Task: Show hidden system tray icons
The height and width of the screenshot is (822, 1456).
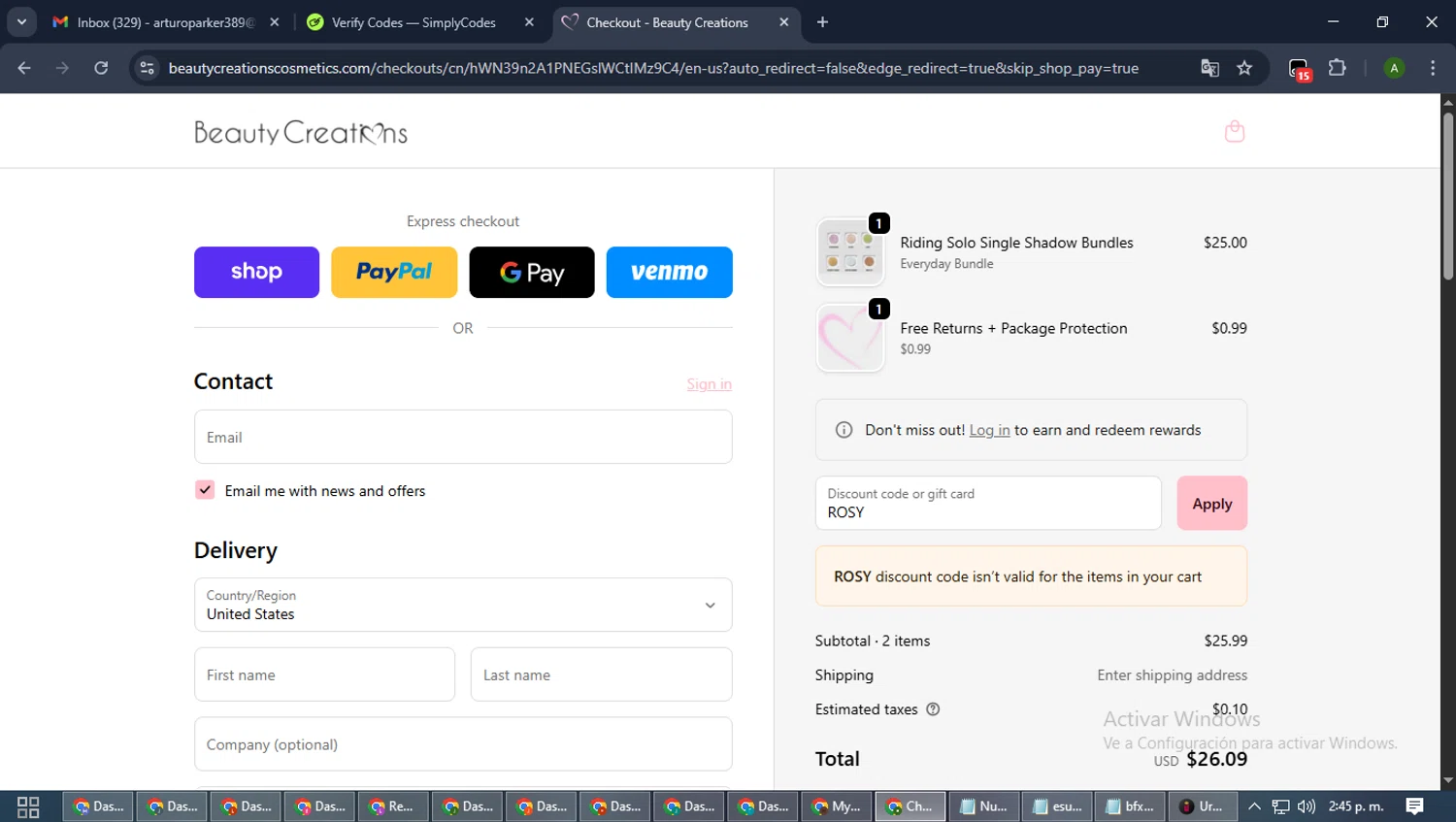Action: point(1254,806)
